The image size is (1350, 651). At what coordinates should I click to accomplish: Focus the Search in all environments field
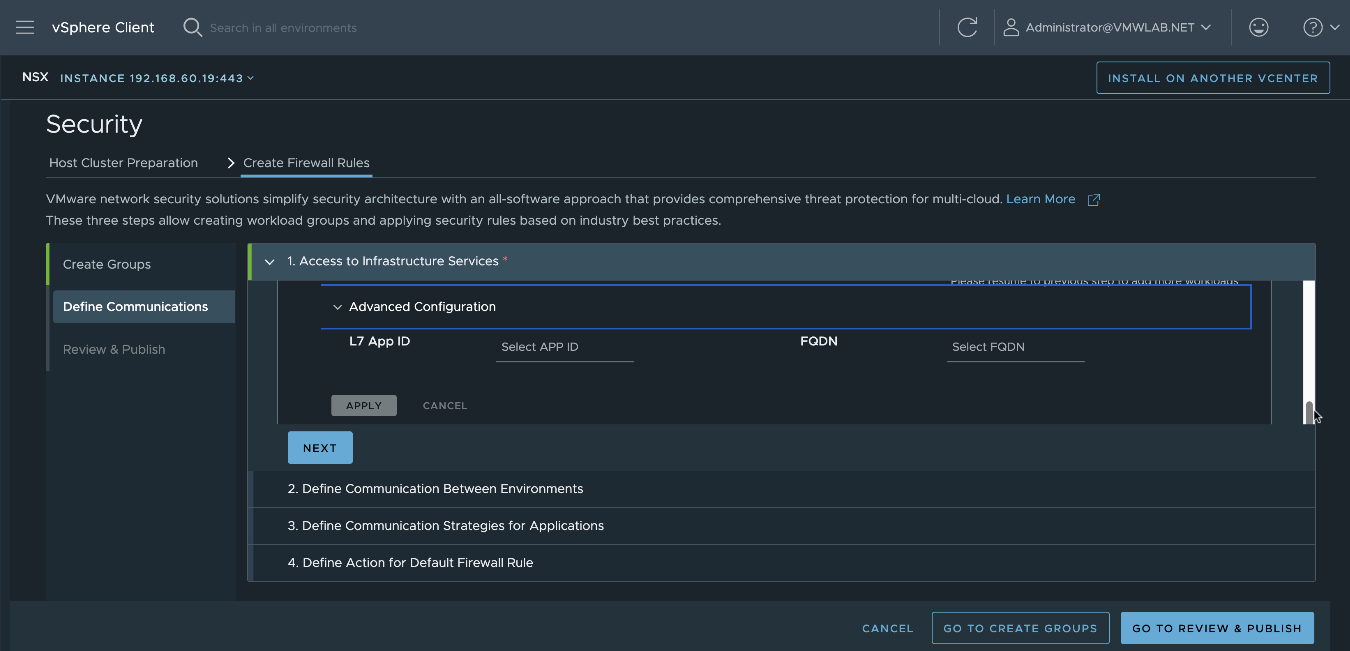(x=283, y=28)
